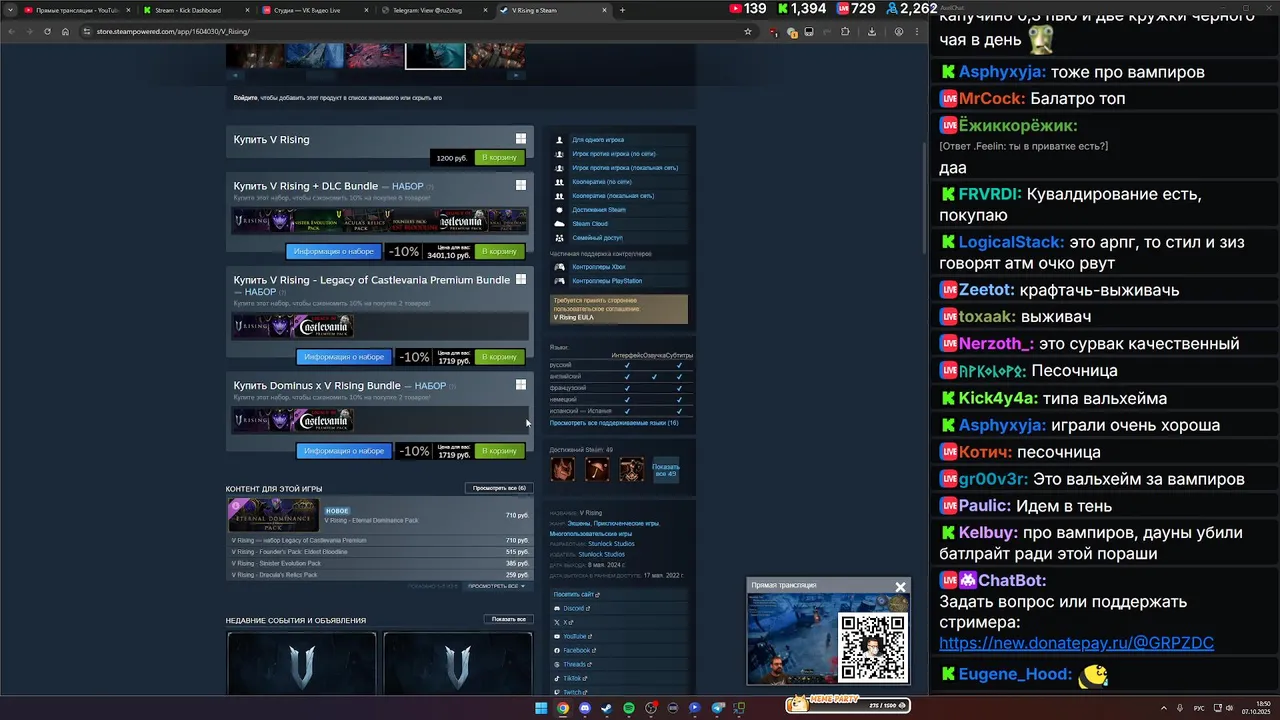Open the Threads external link
Screen dimensions: 1280x720
click(575, 664)
